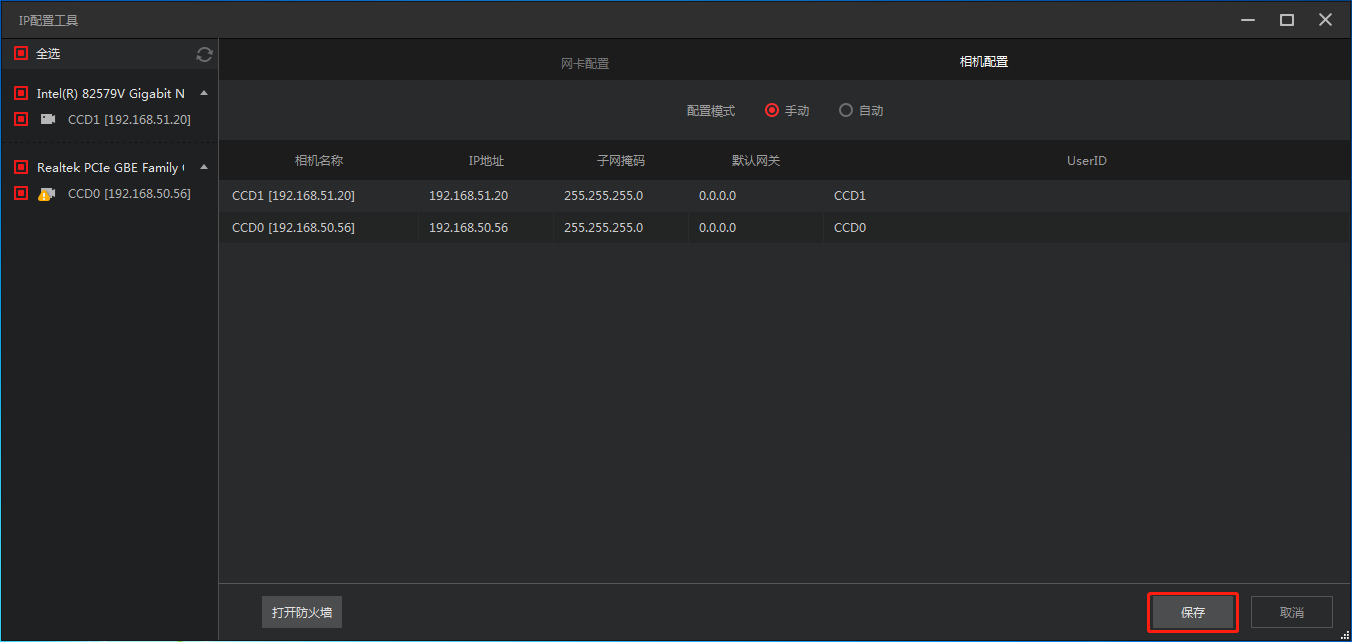Click the refresh icon beside 全选
This screenshot has width=1352, height=642.
coord(204,54)
